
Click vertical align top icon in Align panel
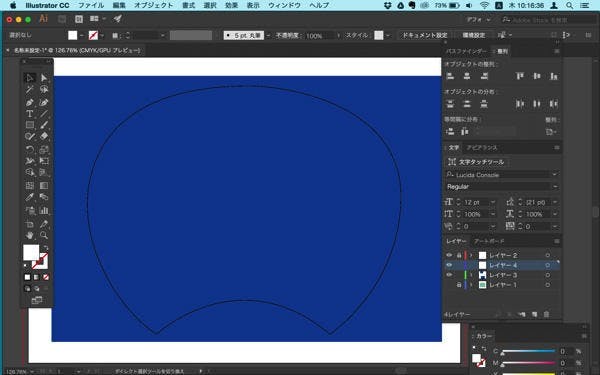coord(520,76)
